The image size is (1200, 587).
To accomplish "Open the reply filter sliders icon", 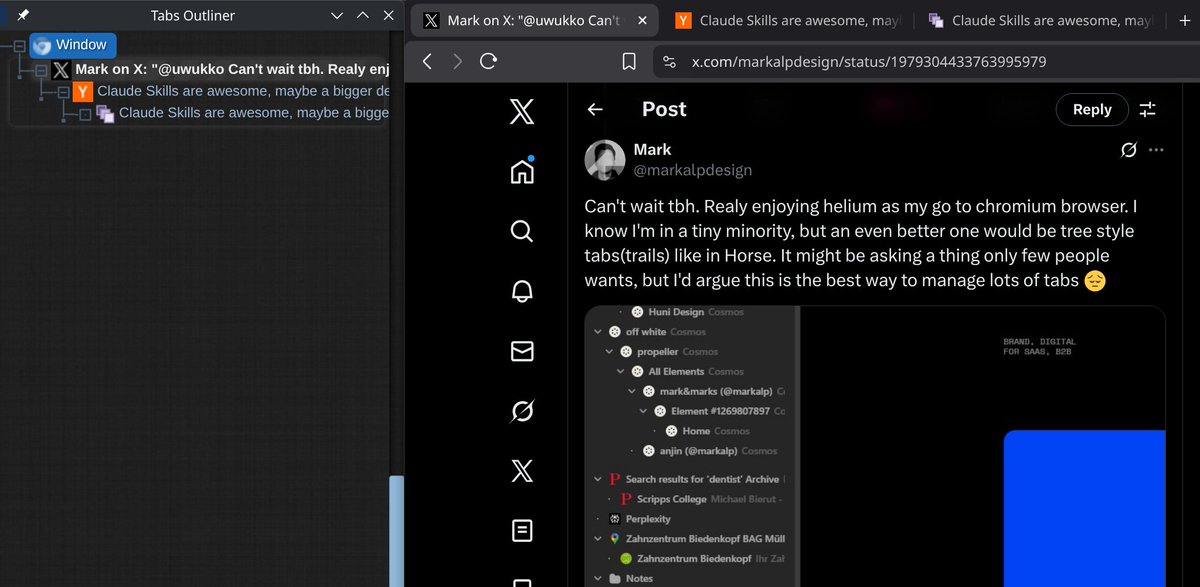I will (1148, 110).
